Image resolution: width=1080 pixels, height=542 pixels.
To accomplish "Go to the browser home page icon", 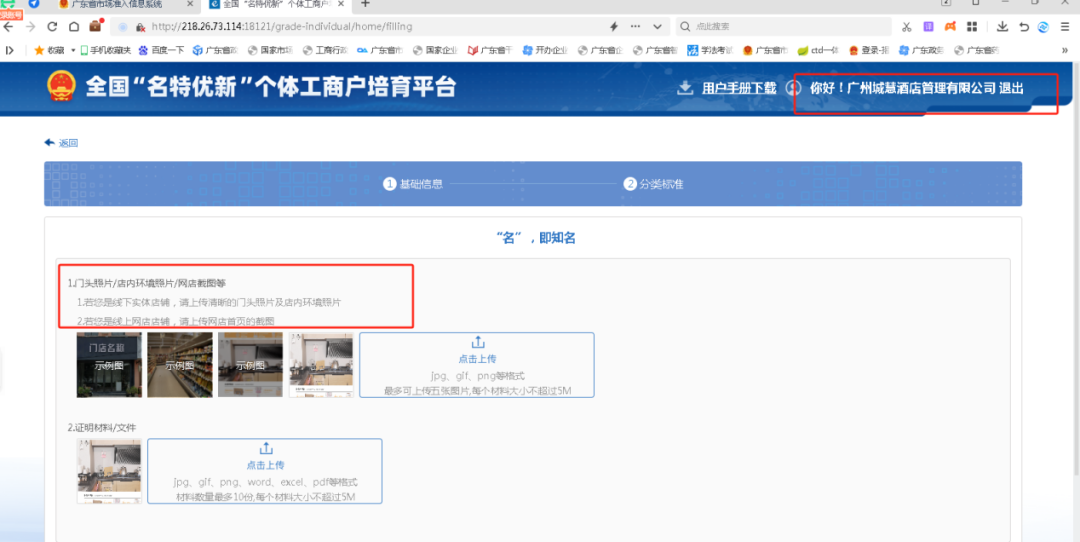I will (74, 26).
